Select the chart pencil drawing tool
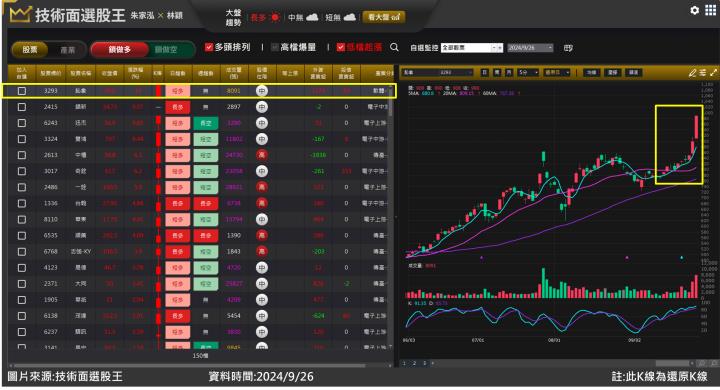The width and height of the screenshot is (720, 390). [692, 73]
